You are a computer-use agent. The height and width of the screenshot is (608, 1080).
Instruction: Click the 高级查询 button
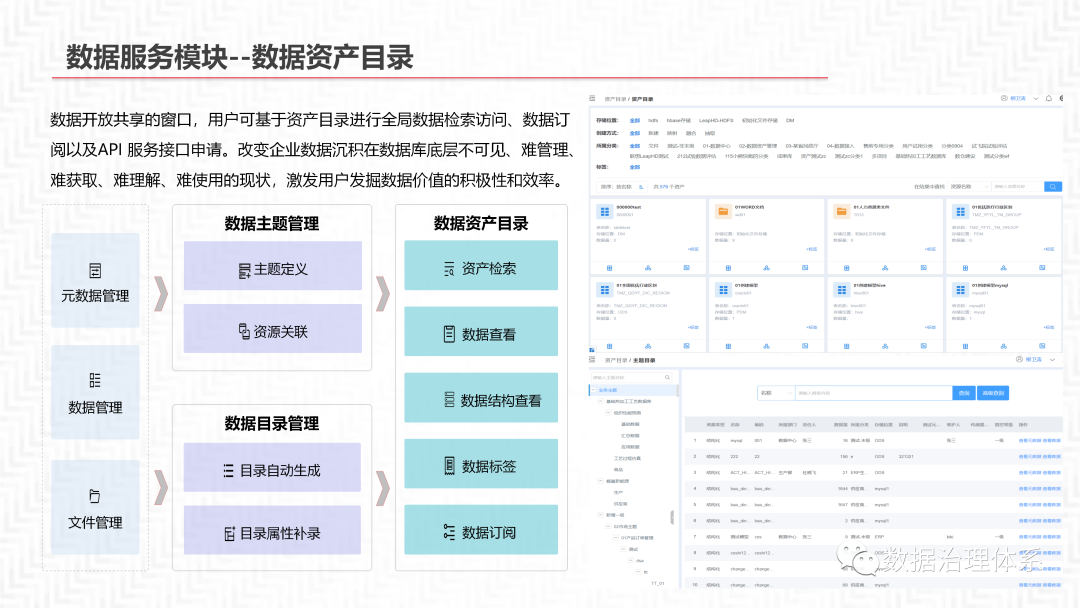click(994, 393)
